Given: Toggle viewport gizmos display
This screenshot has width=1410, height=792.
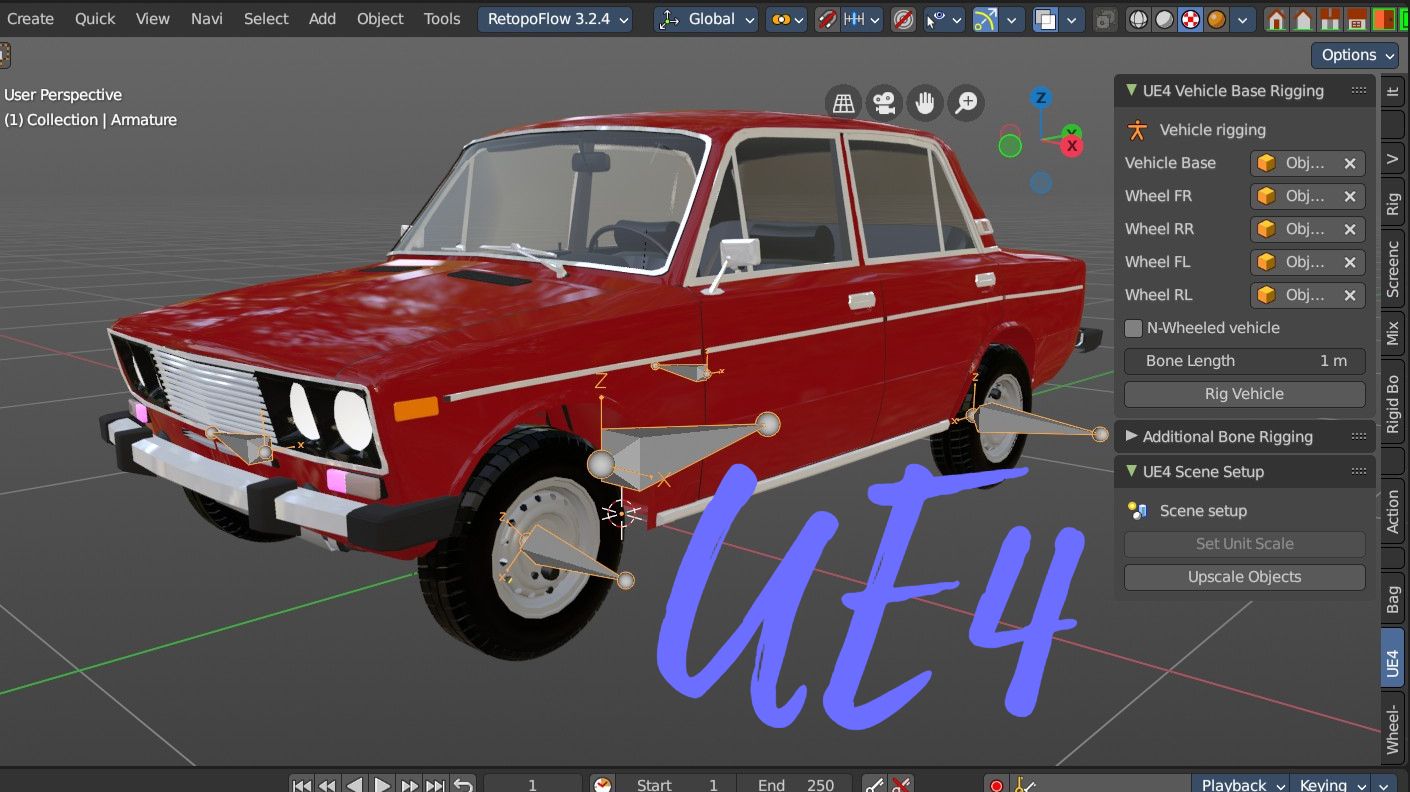Looking at the screenshot, I should click(x=986, y=19).
